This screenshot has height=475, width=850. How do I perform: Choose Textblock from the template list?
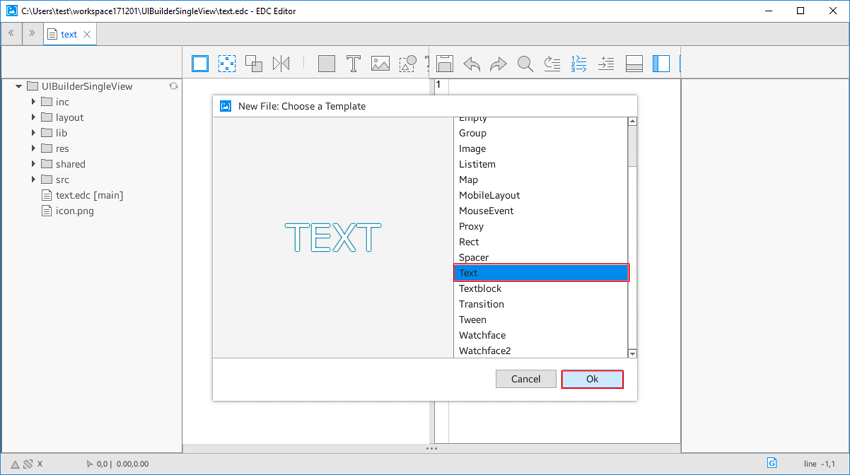[x=480, y=288]
